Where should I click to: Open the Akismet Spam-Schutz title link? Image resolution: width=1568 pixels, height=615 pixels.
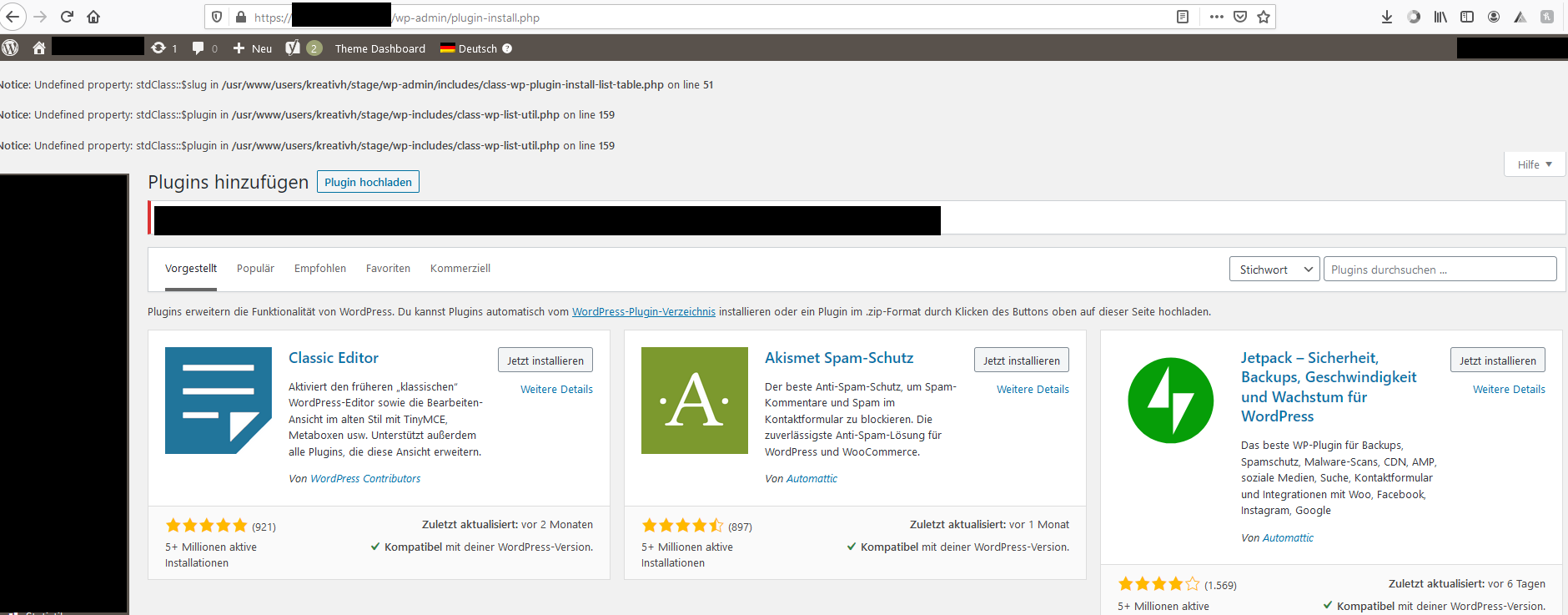[x=839, y=358]
